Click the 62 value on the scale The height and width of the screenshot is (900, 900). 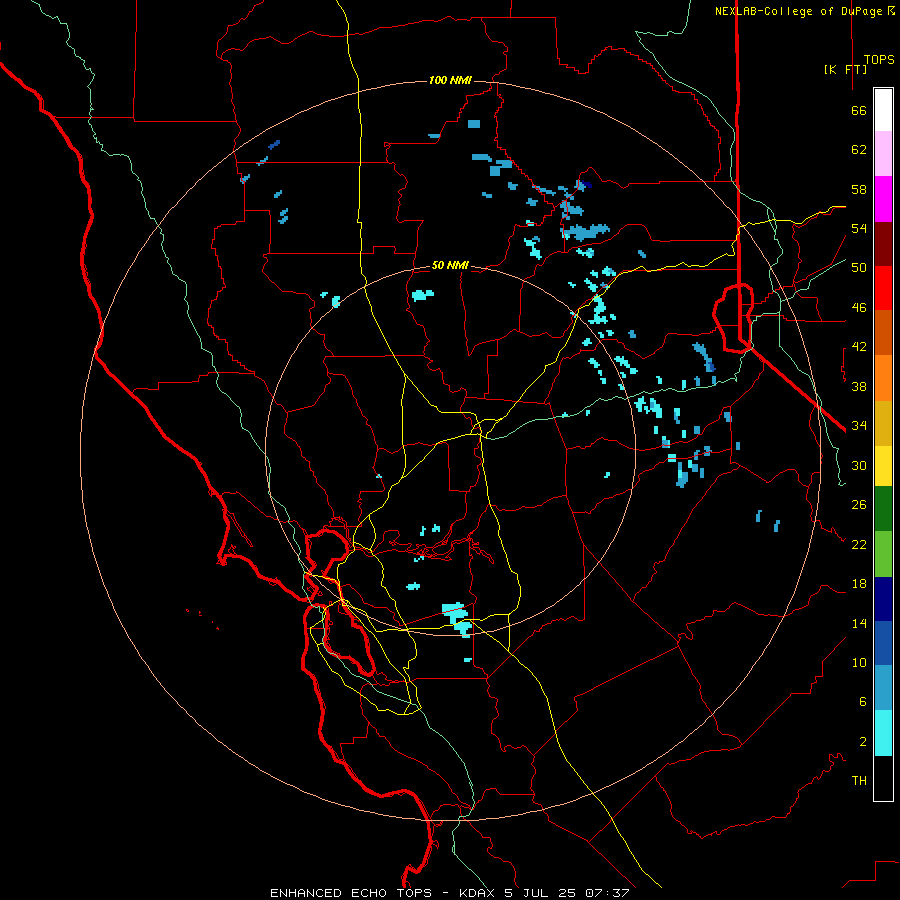pos(859,150)
